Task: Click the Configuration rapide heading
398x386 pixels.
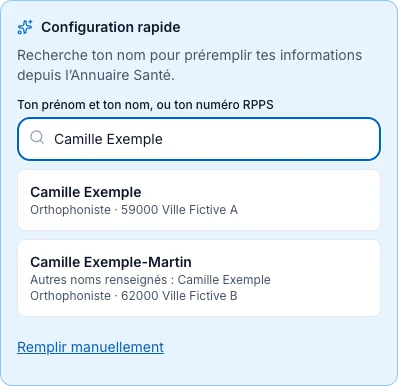Action: pos(111,27)
